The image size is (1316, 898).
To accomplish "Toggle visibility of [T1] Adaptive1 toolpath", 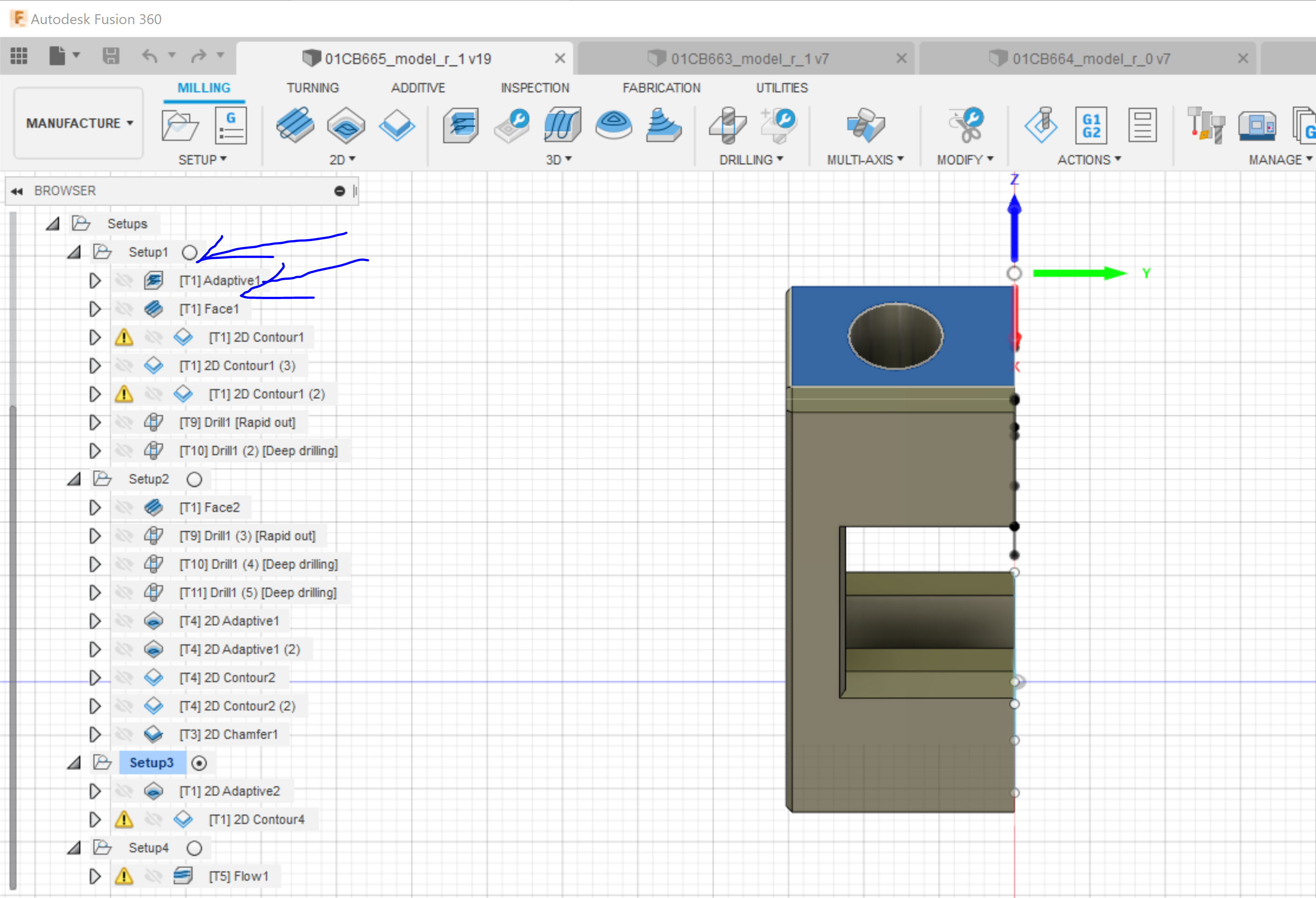I will (125, 280).
